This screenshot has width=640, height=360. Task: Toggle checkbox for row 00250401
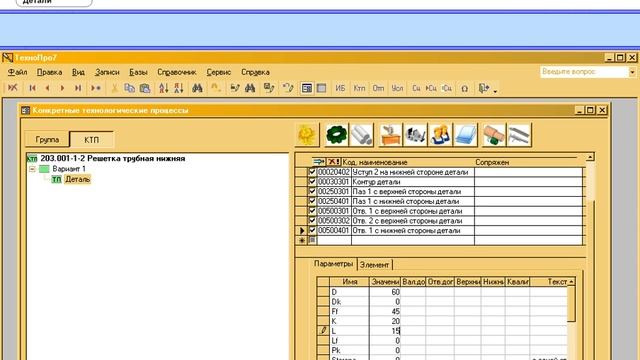[313, 201]
